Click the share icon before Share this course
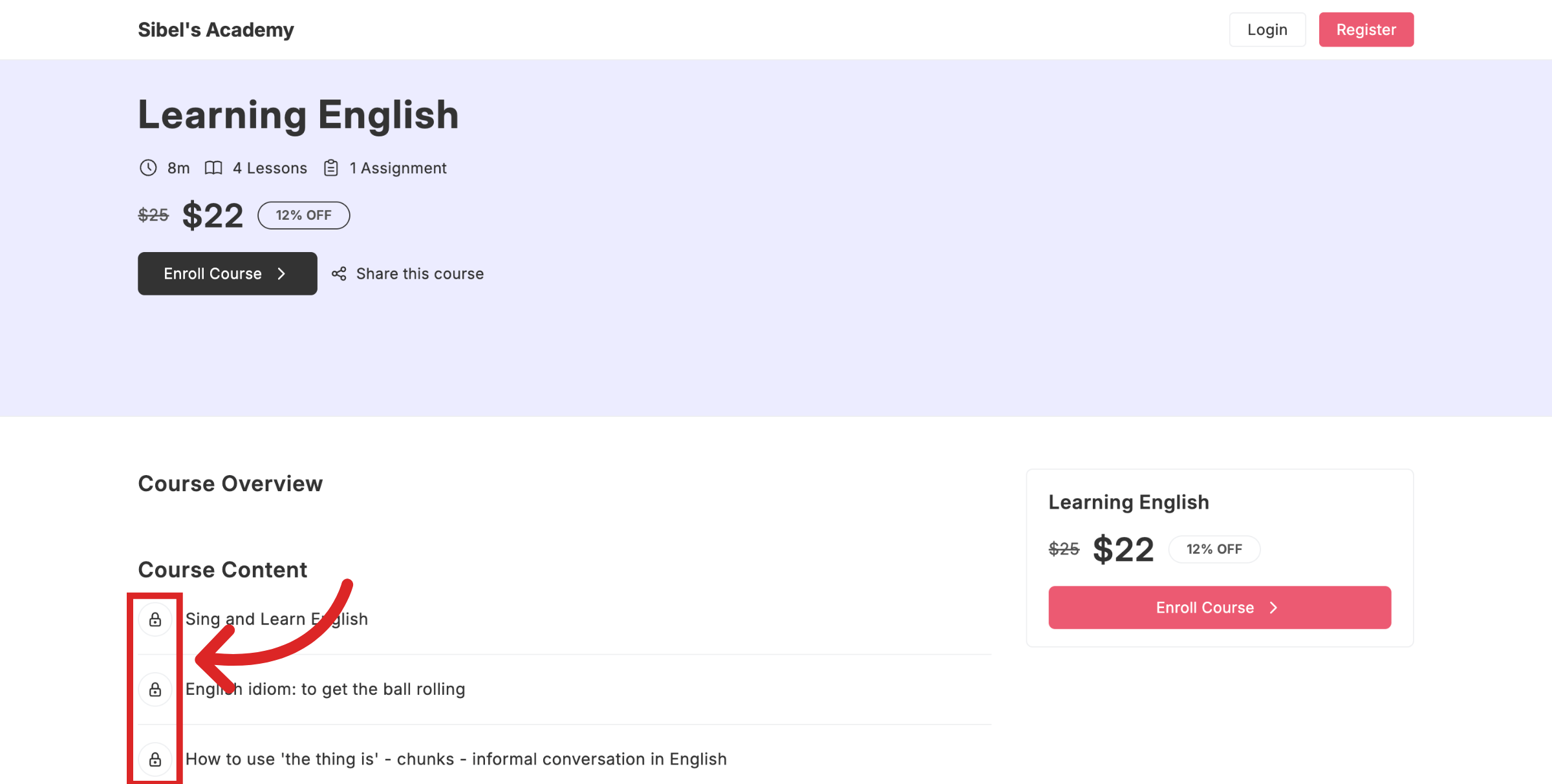This screenshot has height=784, width=1552. pyautogui.click(x=339, y=273)
